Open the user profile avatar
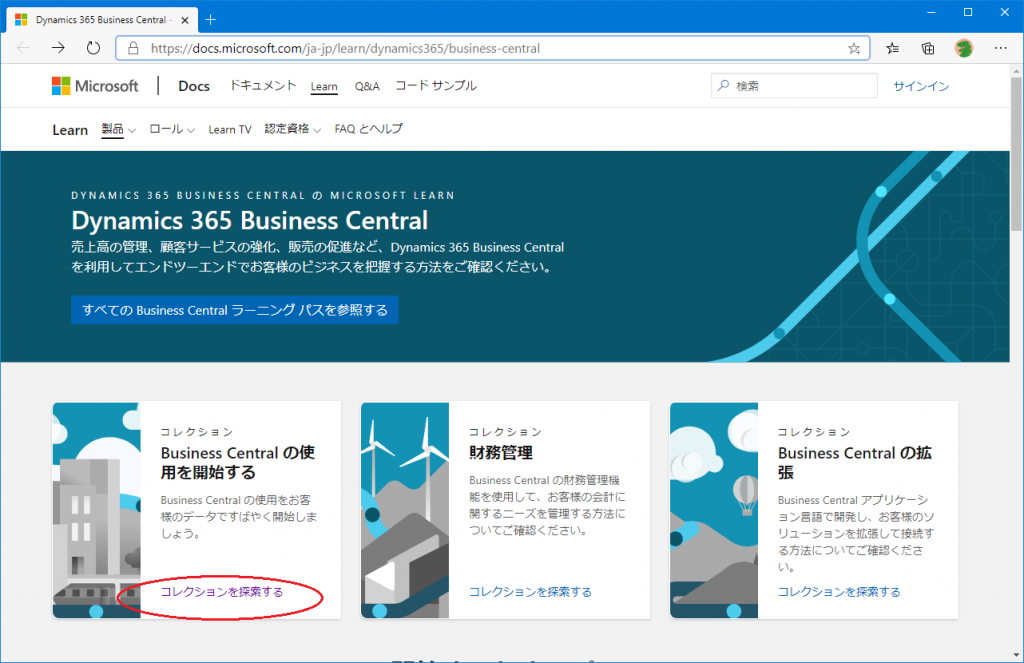 click(x=964, y=48)
